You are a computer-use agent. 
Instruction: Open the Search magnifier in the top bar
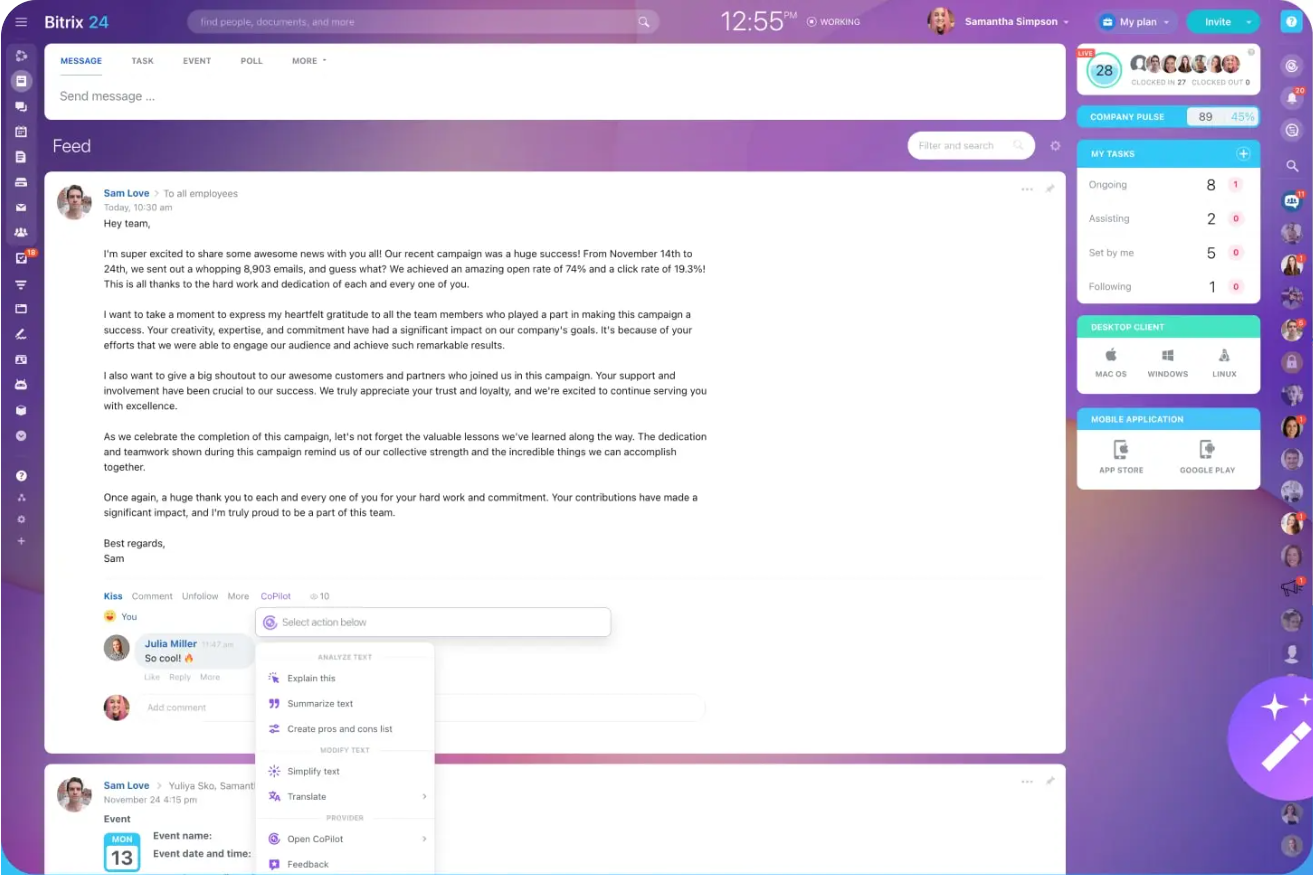[644, 20]
